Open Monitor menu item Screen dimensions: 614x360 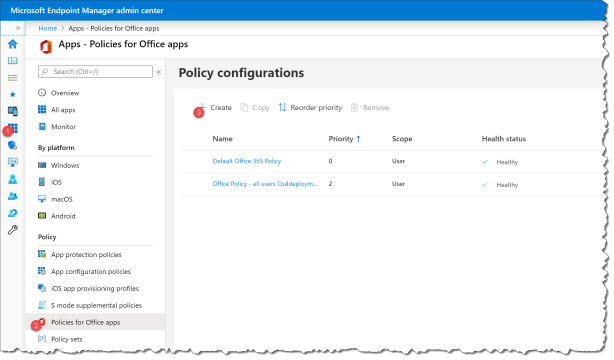63,127
